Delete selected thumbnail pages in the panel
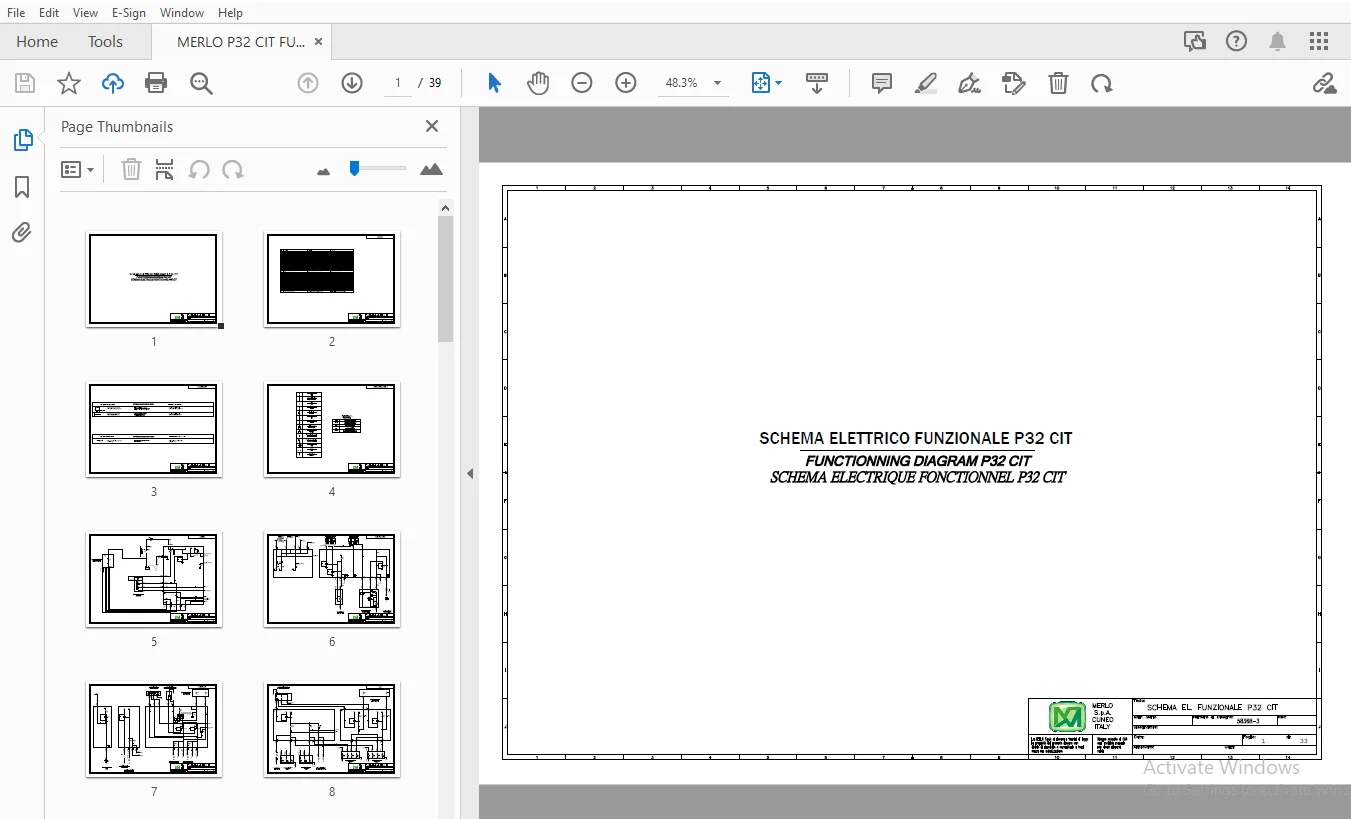The image size is (1351, 819). pos(131,170)
